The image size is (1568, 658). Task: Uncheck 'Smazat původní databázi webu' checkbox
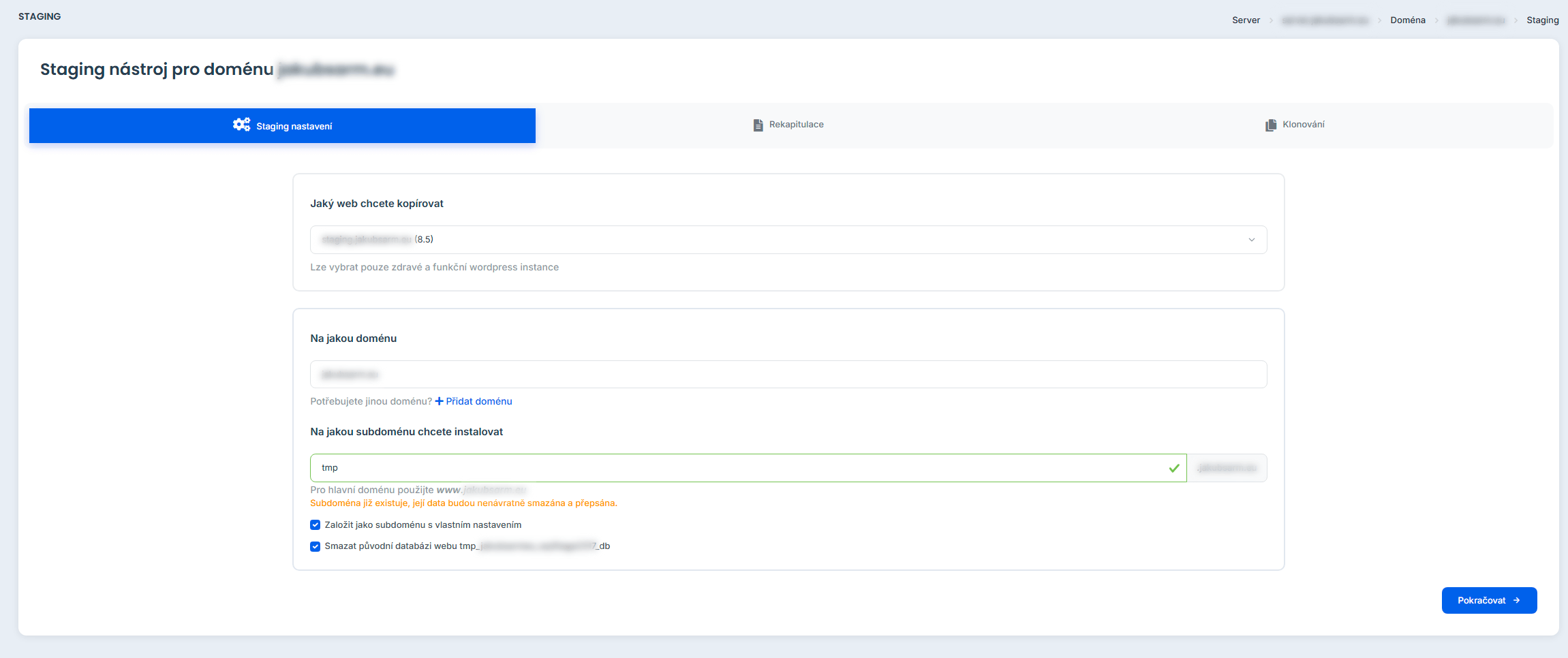[x=315, y=546]
